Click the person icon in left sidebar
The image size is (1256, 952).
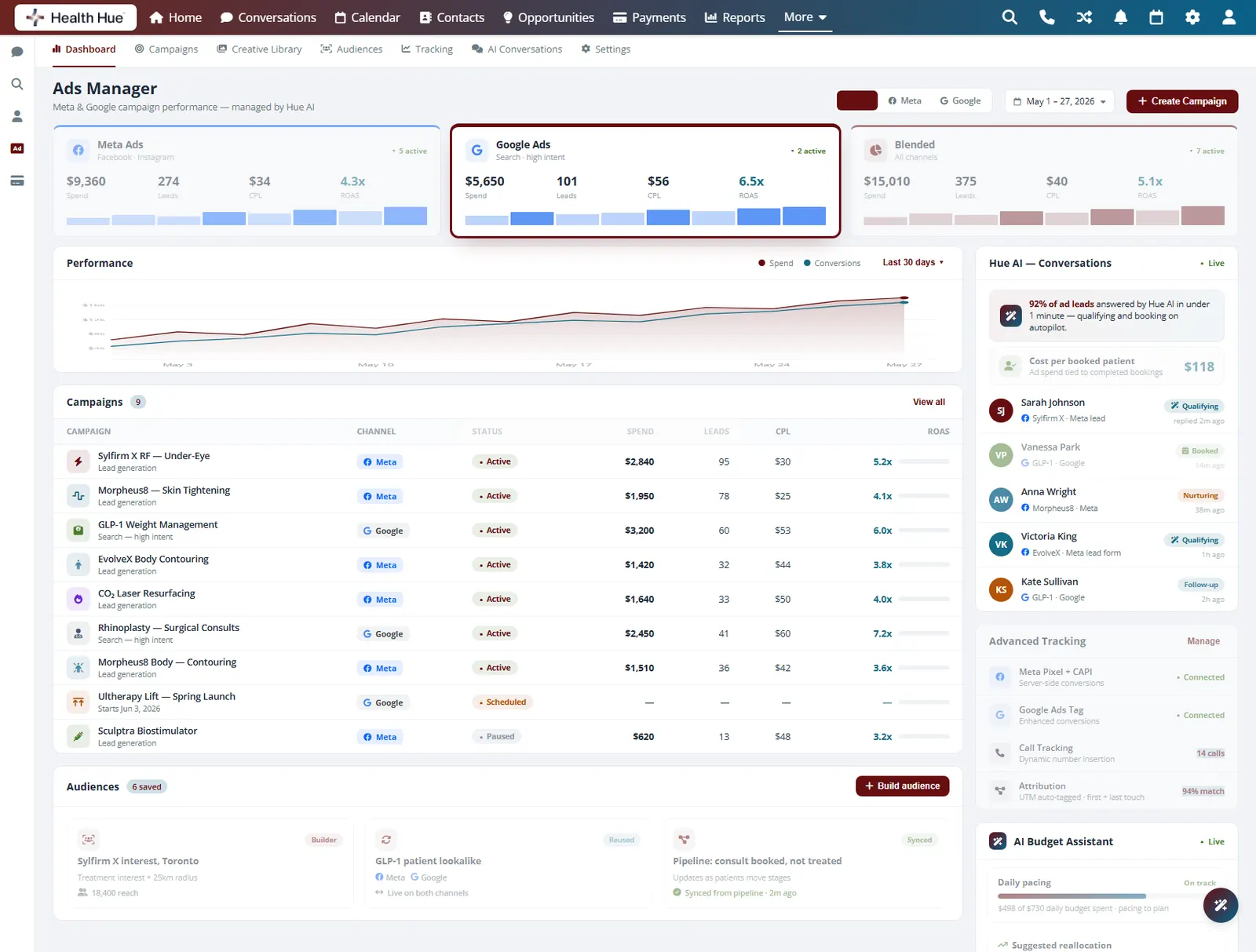pyautogui.click(x=17, y=116)
